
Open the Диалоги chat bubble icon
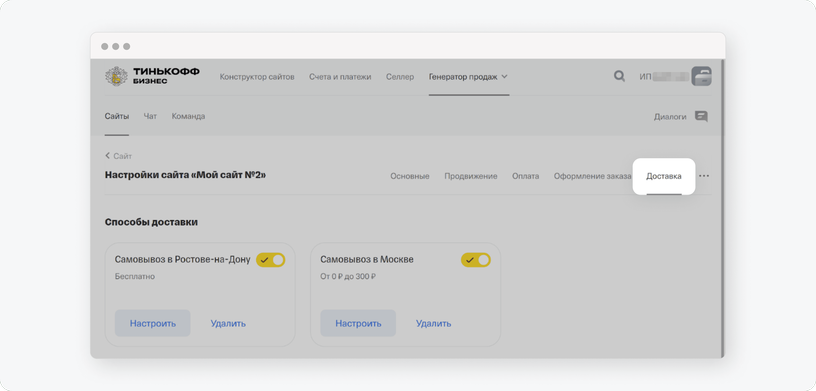tap(701, 117)
